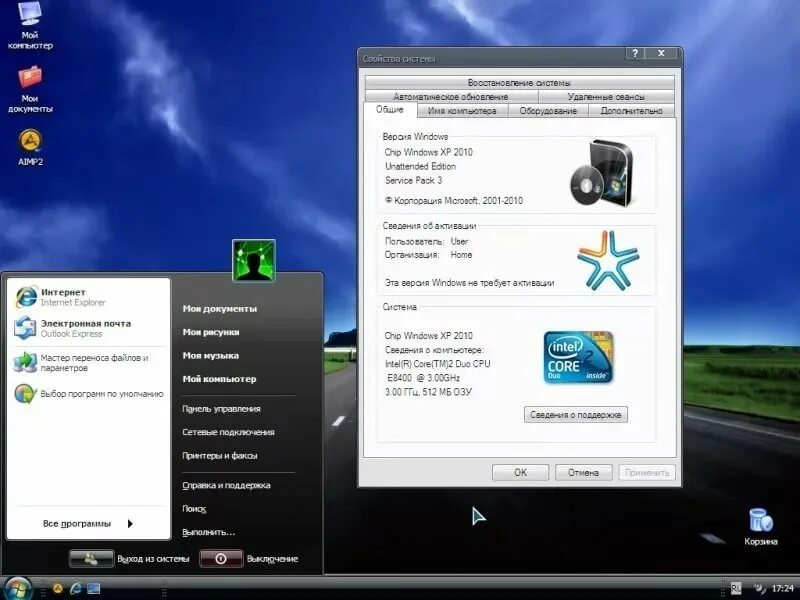Viewport: 800px width, 600px height.
Task: Launch AIMP2 from the desktop
Action: [30, 148]
